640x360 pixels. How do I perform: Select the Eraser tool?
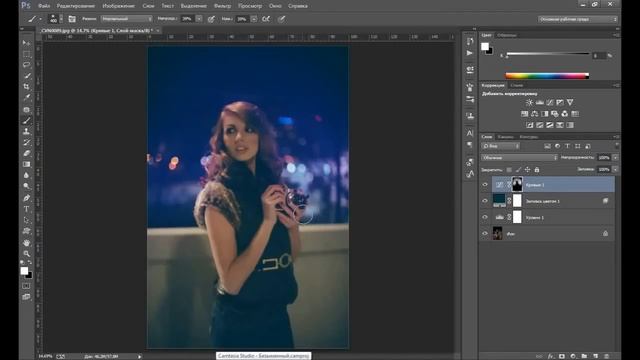(27, 153)
